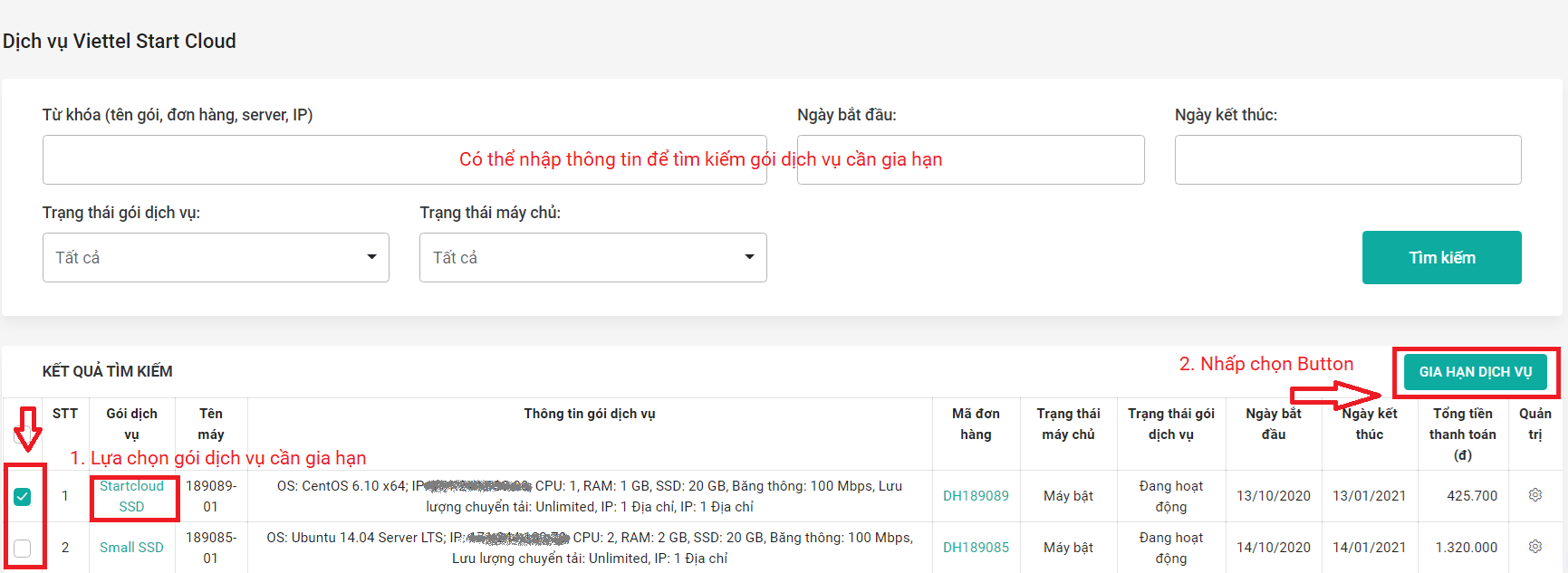This screenshot has width=1568, height=573.
Task: Open settings gear for order DH189085
Action: (1534, 547)
